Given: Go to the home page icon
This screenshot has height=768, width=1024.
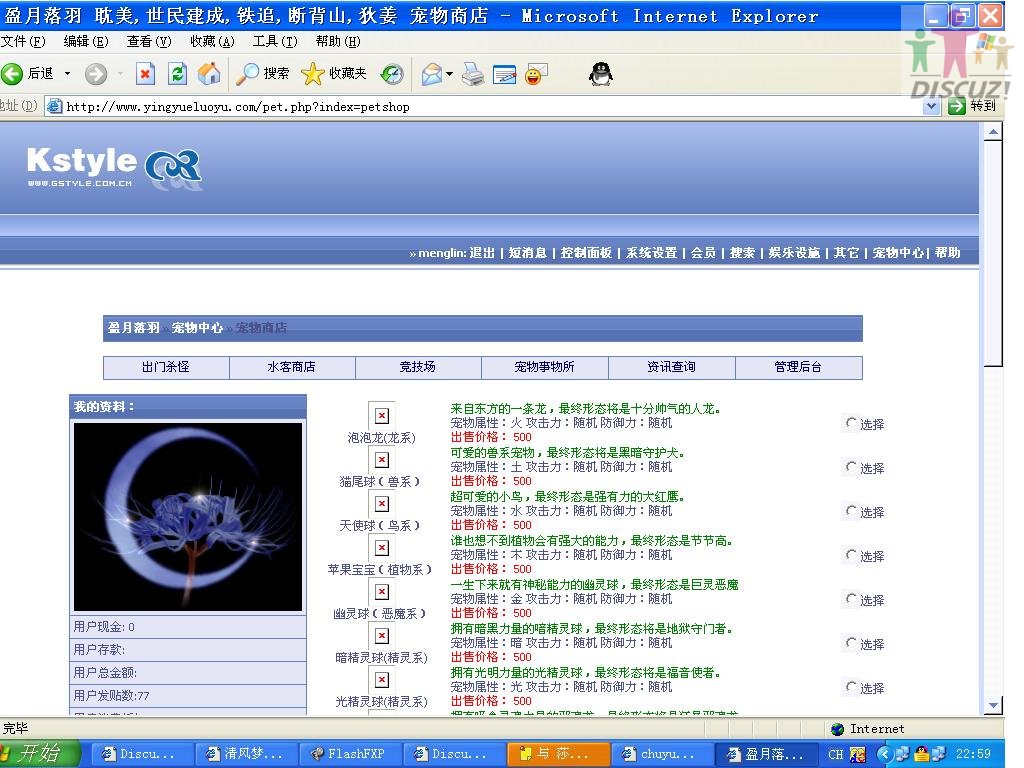Looking at the screenshot, I should click(209, 74).
